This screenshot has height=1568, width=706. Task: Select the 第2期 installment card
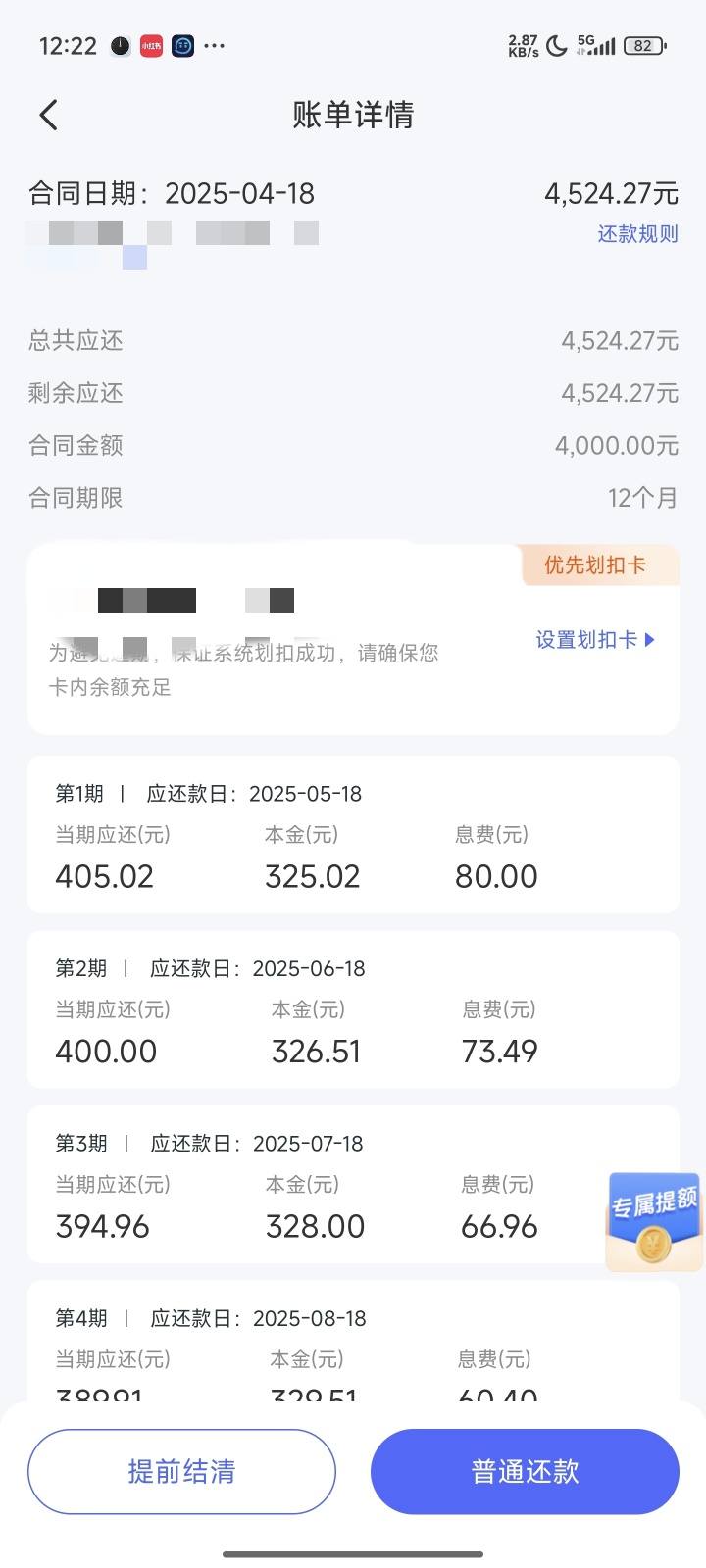(353, 1009)
